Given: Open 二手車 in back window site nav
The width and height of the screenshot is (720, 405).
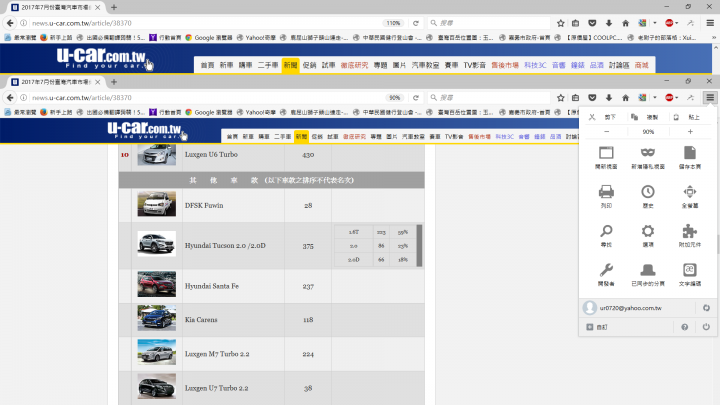Looking at the screenshot, I should [268, 65].
